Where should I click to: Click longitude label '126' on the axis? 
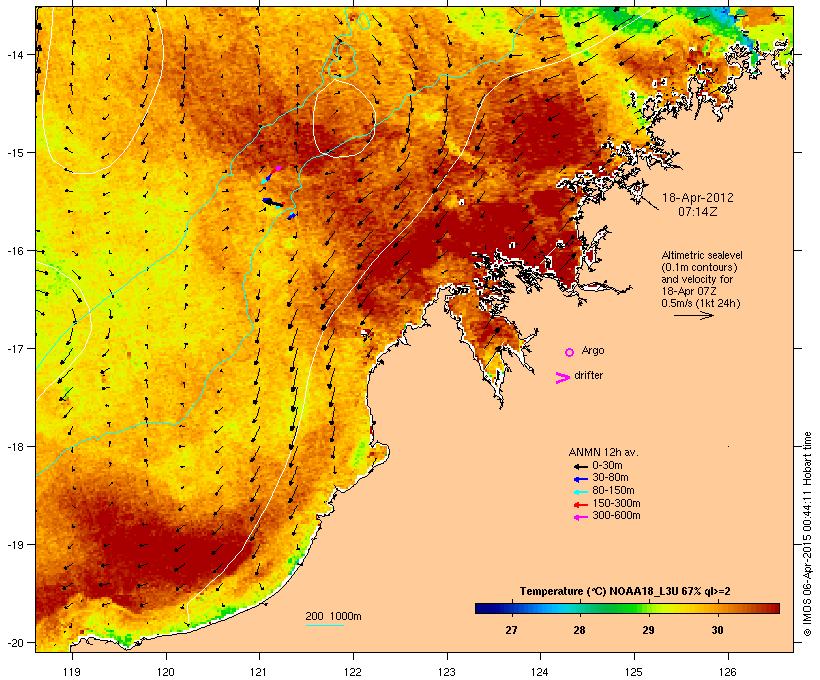pos(727,671)
